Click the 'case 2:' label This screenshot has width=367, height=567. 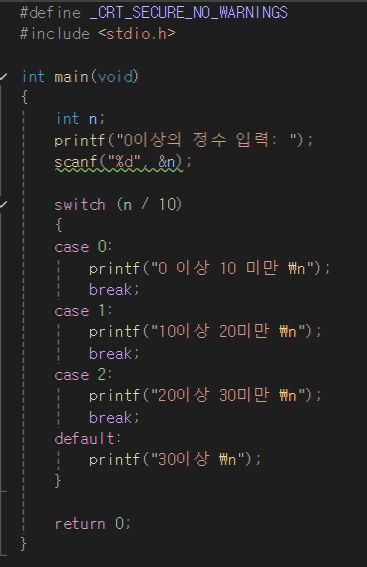(83, 375)
